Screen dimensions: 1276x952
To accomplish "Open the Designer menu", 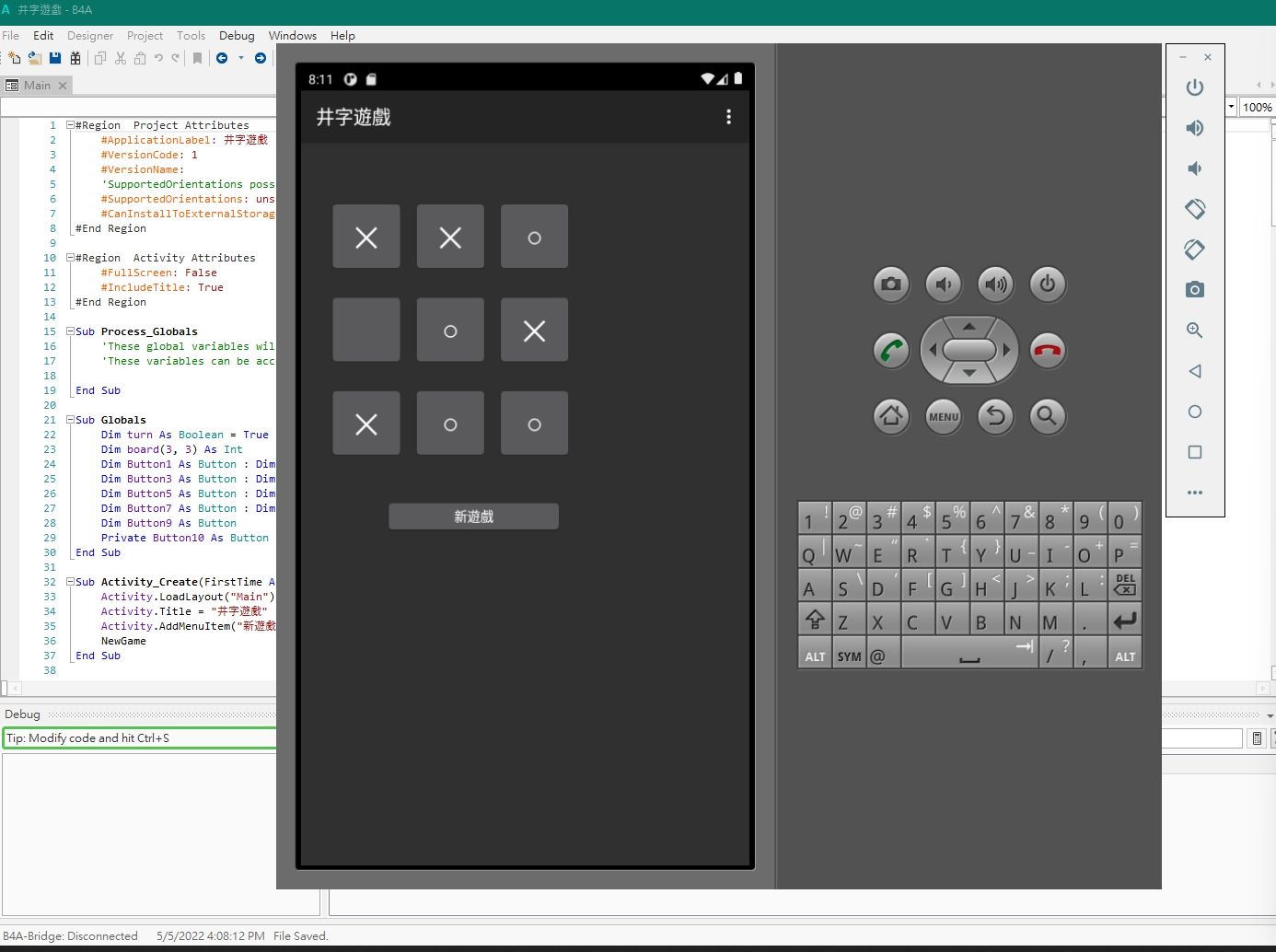I will coord(90,36).
